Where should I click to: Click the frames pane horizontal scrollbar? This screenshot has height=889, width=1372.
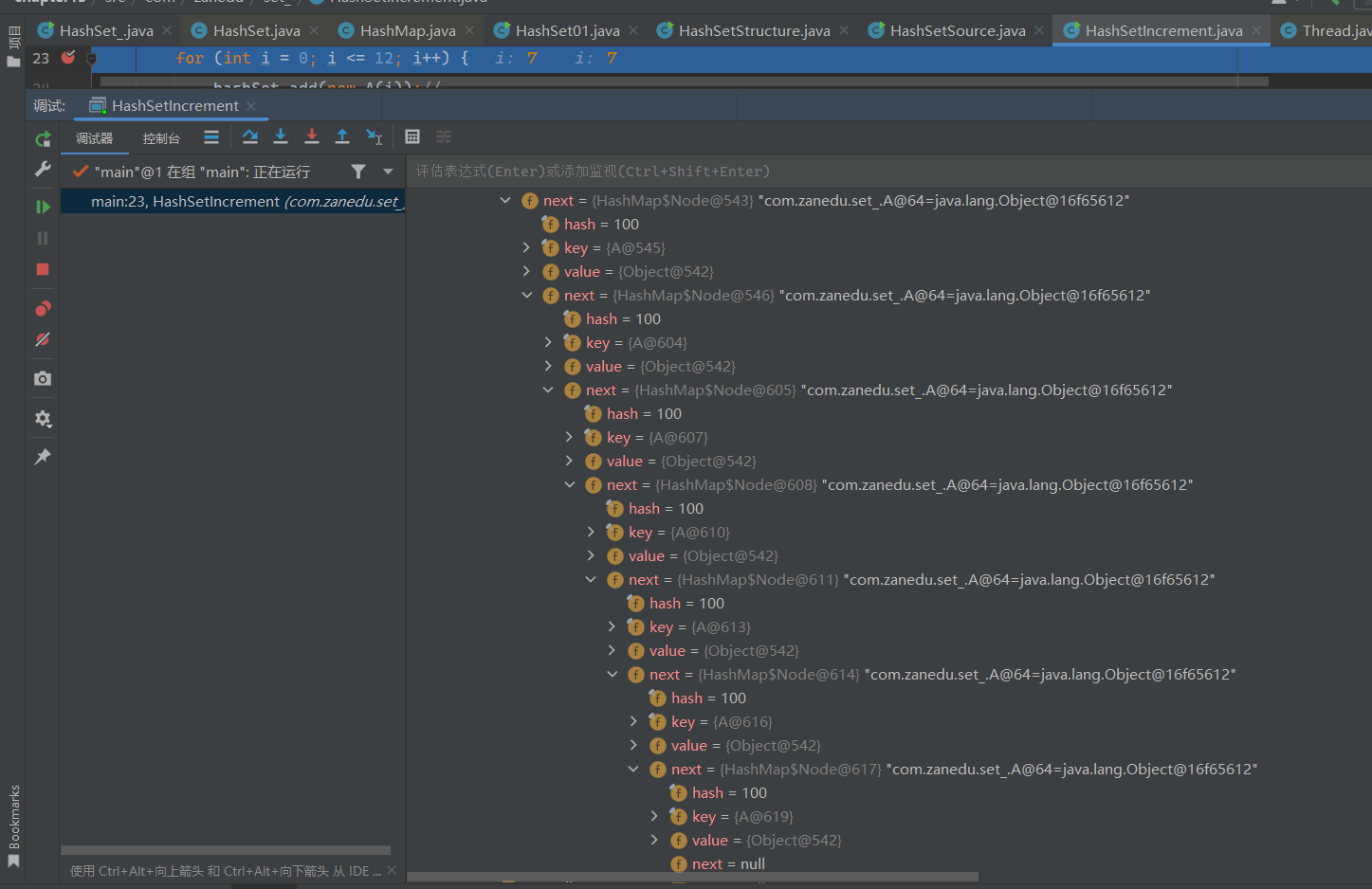(x=226, y=850)
